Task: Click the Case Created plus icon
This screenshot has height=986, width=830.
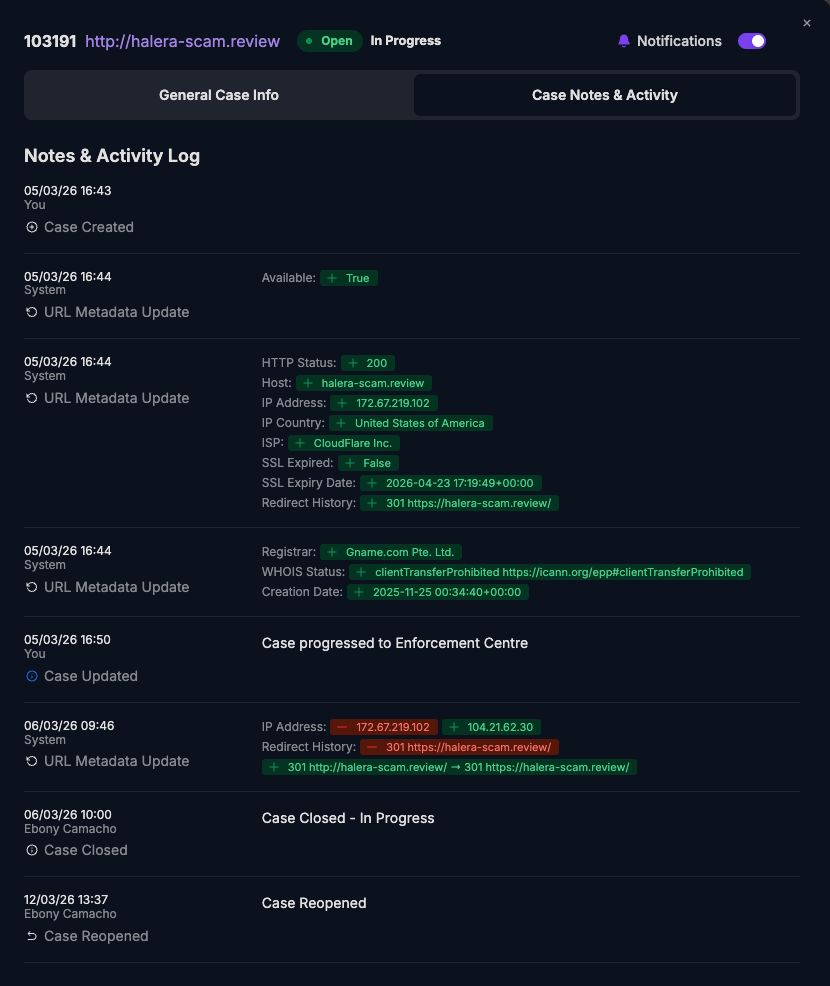Action: click(x=32, y=227)
